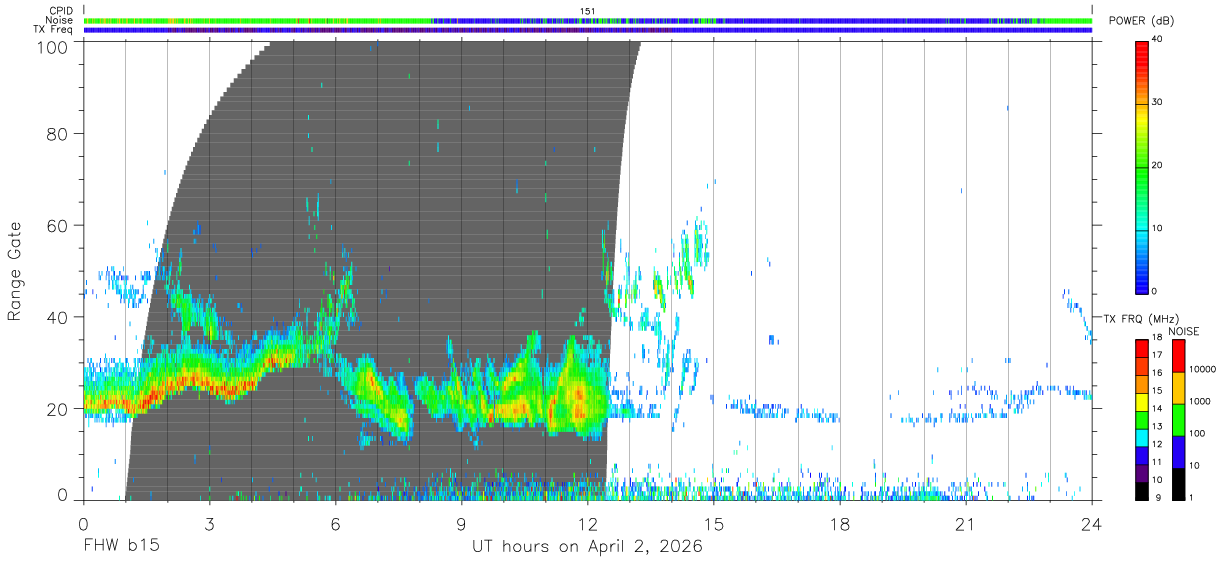This screenshot has width=1228, height=567.
Task: Click the 100 label on NOISE legend
Action: coord(1198,433)
